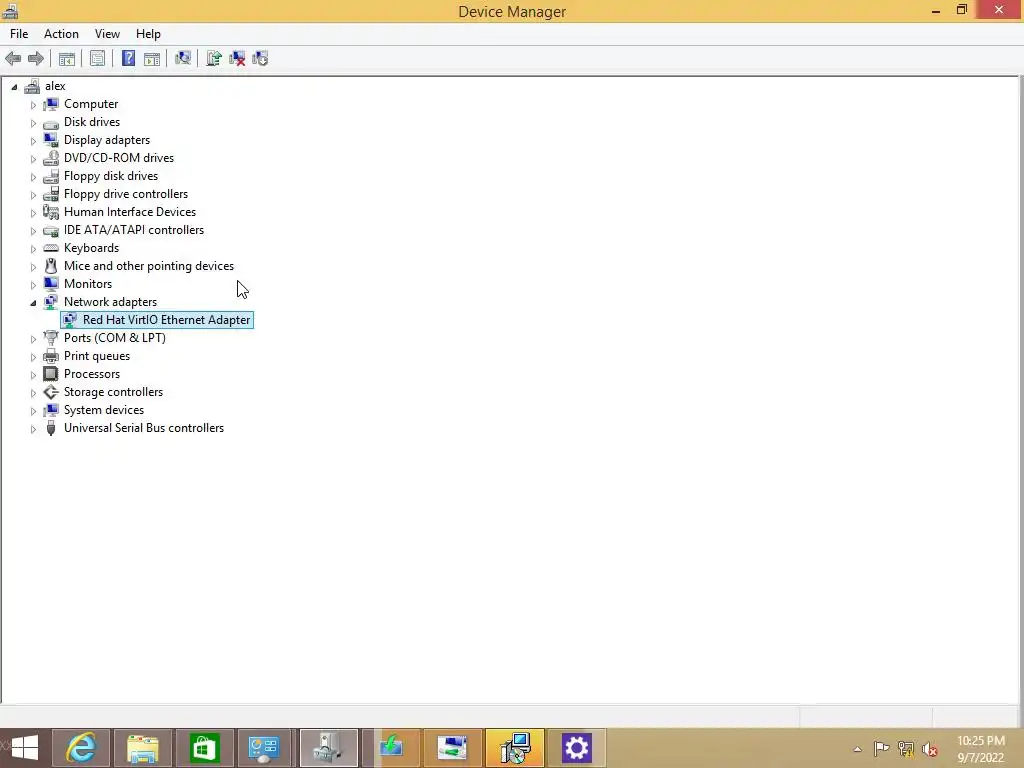
Task: Open File Explorer from taskbar
Action: tap(142, 748)
